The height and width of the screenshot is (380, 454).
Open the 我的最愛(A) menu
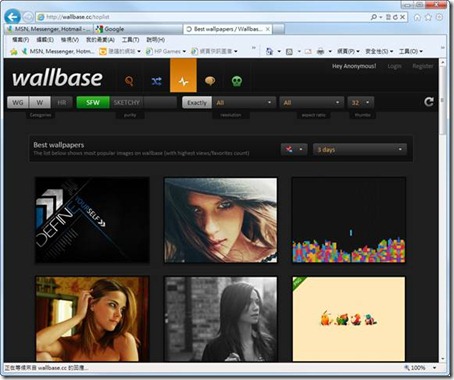pyautogui.click(x=100, y=40)
